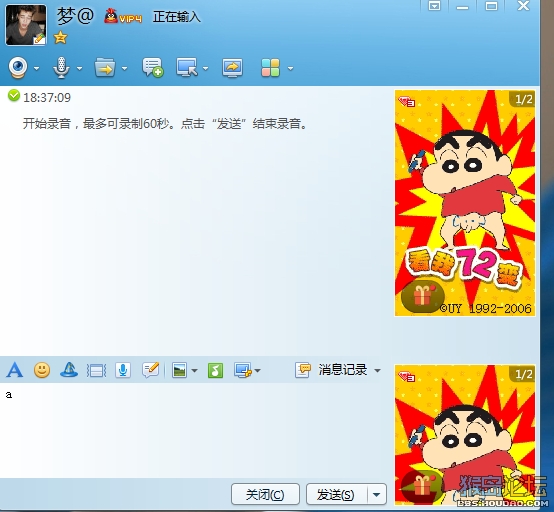This screenshot has height=512, width=554.
Task: Click the screen share monitor icon
Action: (232, 67)
